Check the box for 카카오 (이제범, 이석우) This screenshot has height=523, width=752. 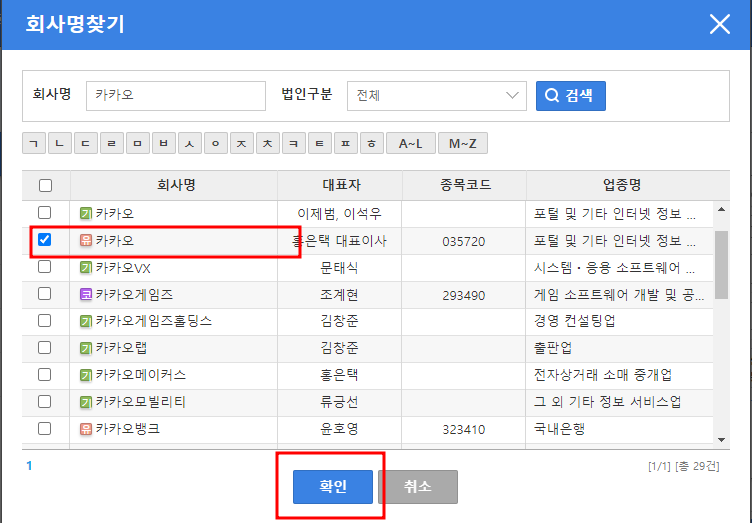[x=45, y=212]
